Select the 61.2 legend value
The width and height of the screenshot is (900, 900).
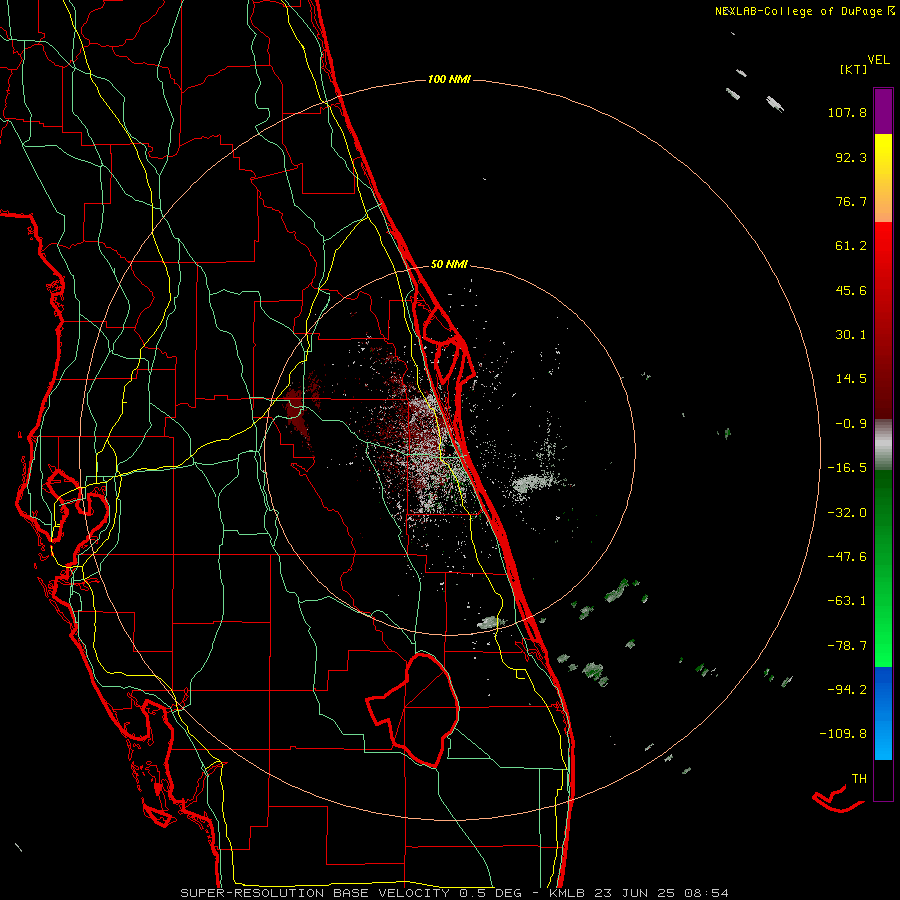point(851,246)
